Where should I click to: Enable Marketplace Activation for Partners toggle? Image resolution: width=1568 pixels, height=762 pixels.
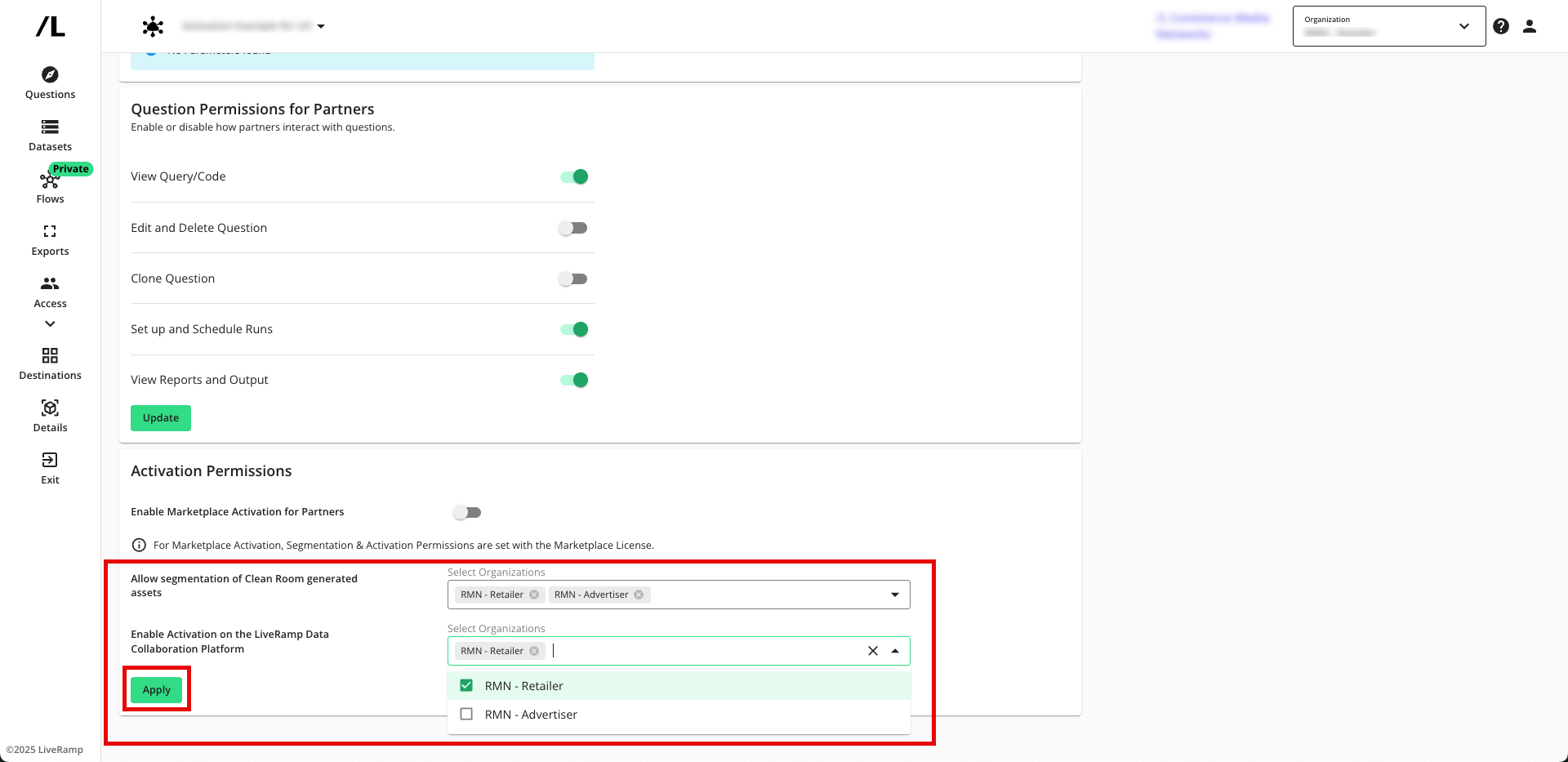tap(467, 513)
